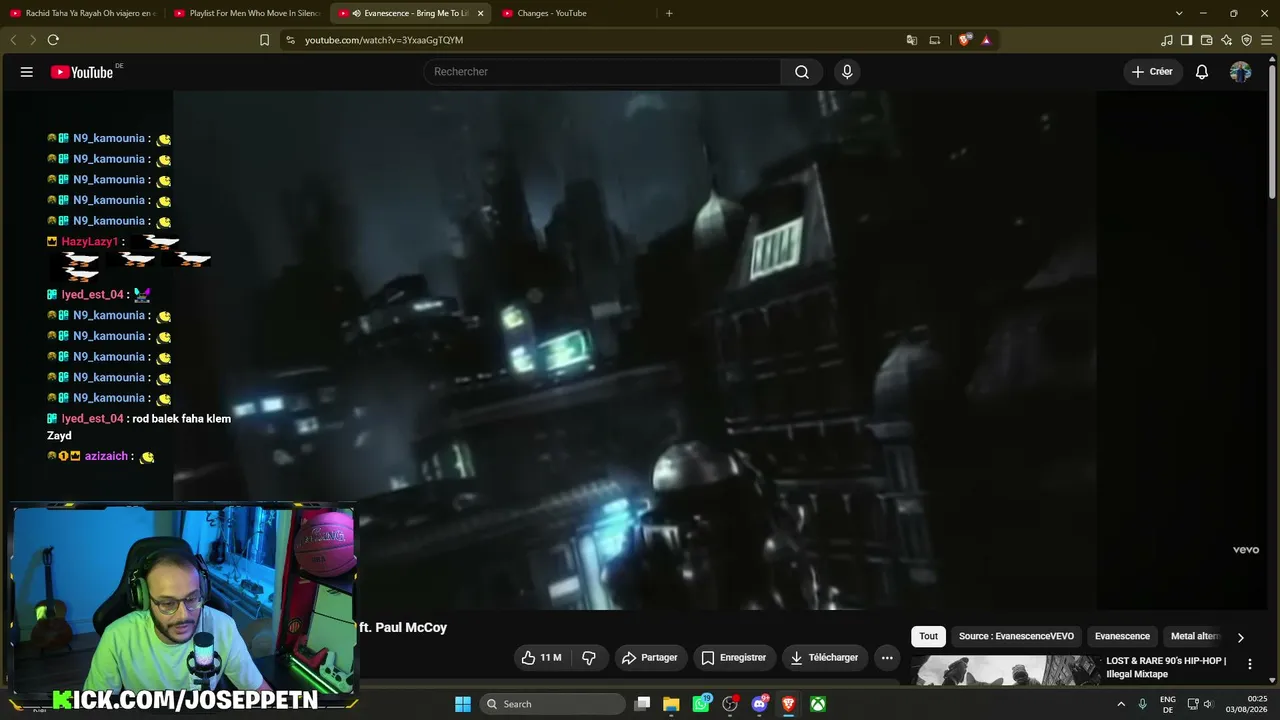Switch to Rachid Taha Ya Rayah tab
Image resolution: width=1280 pixels, height=720 pixels.
pos(82,13)
